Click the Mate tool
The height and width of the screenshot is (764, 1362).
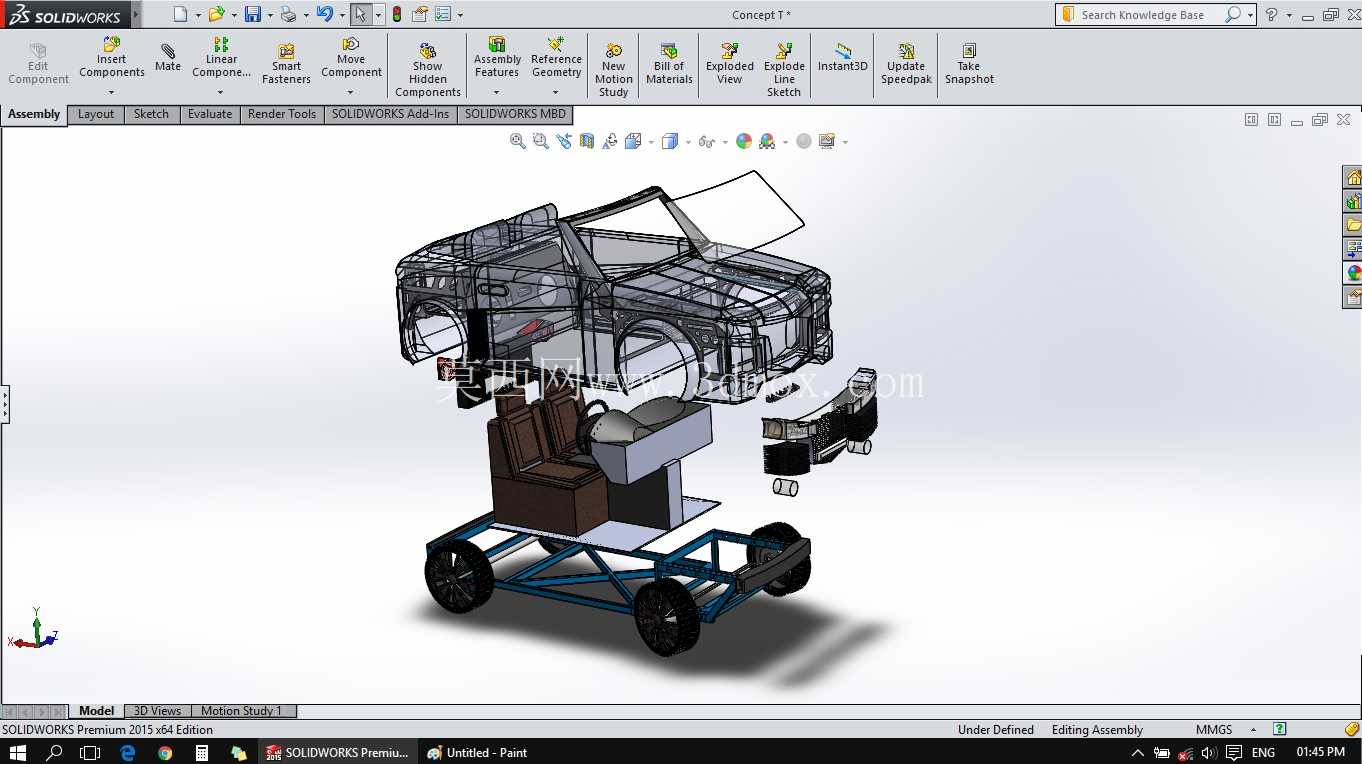click(167, 58)
